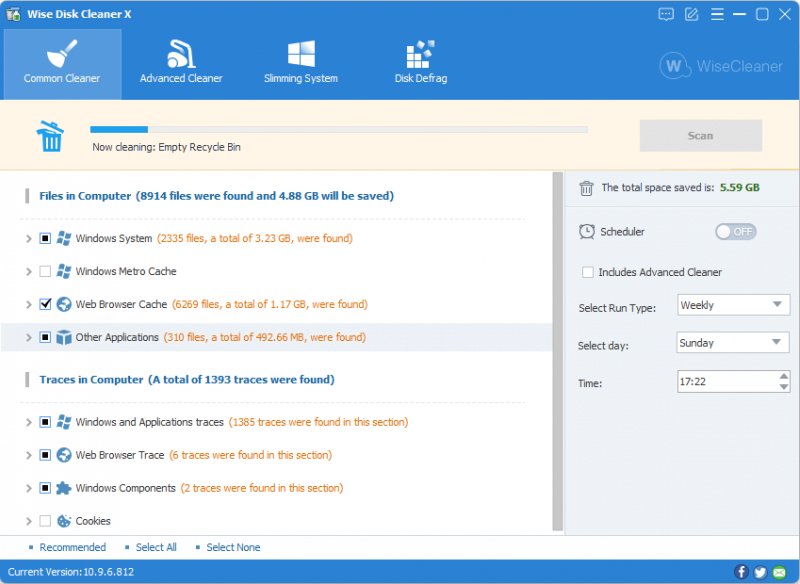Image resolution: width=800 pixels, height=584 pixels.
Task: Open the Select day dropdown
Action: click(733, 343)
